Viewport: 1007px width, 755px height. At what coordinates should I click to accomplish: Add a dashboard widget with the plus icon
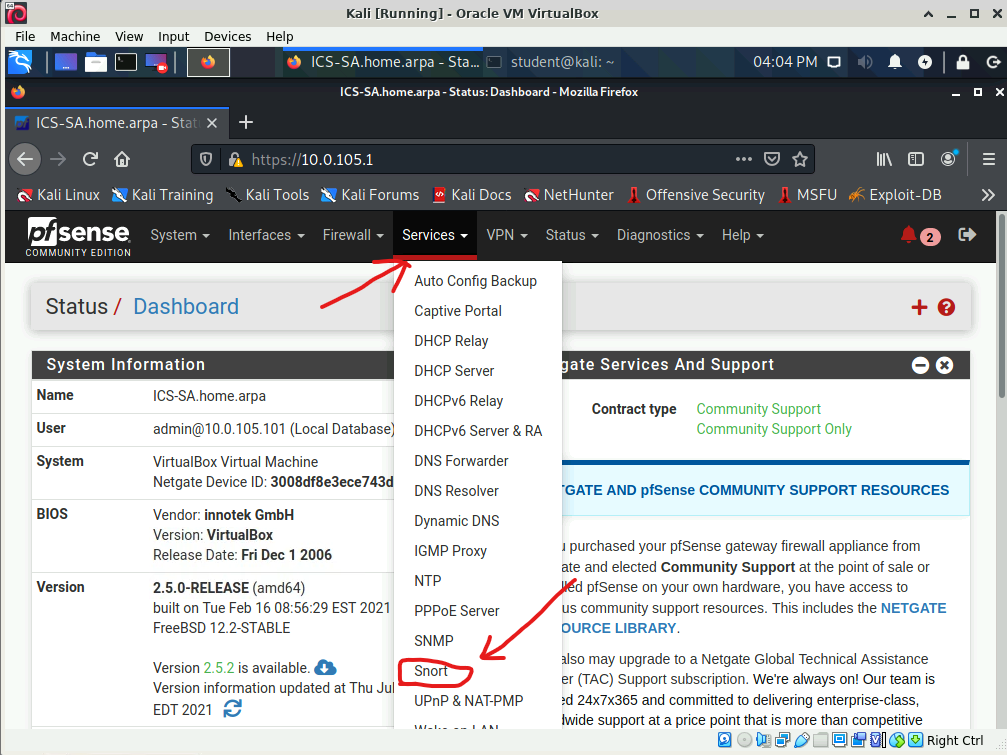[919, 308]
